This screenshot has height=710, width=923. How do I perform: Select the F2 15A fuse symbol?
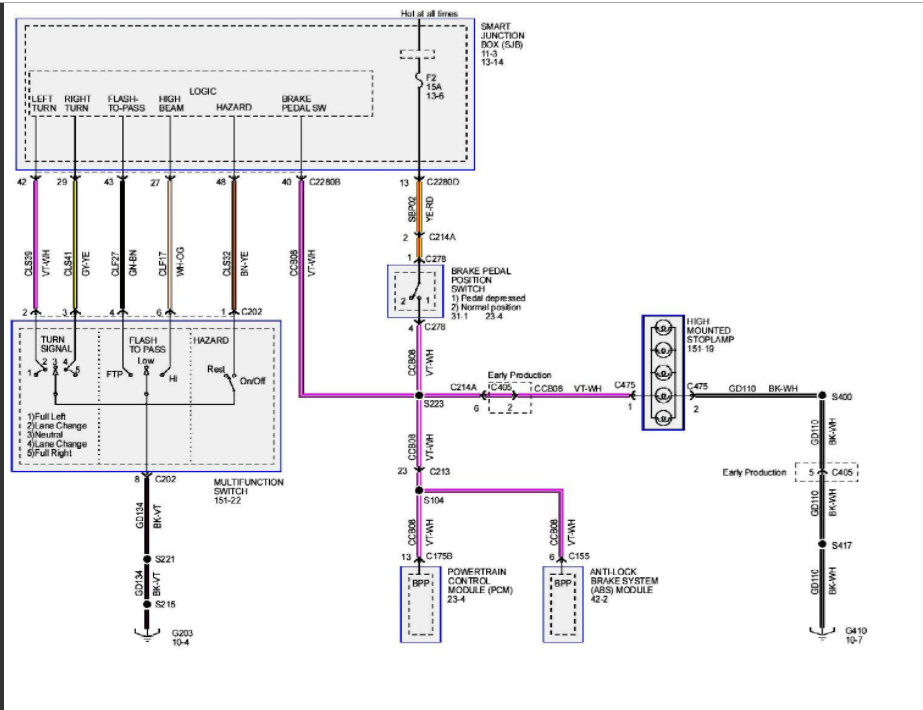click(419, 79)
